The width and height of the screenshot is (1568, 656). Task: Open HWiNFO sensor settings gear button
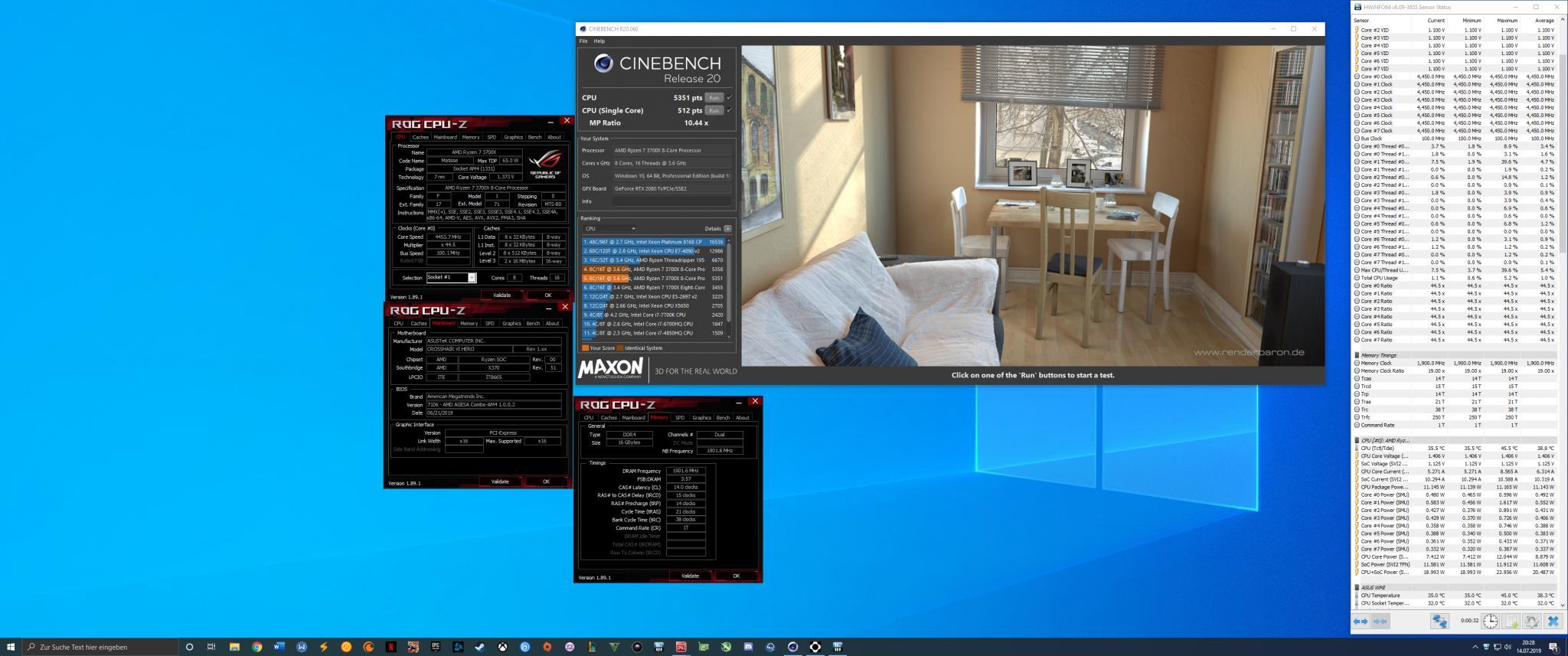1532,622
